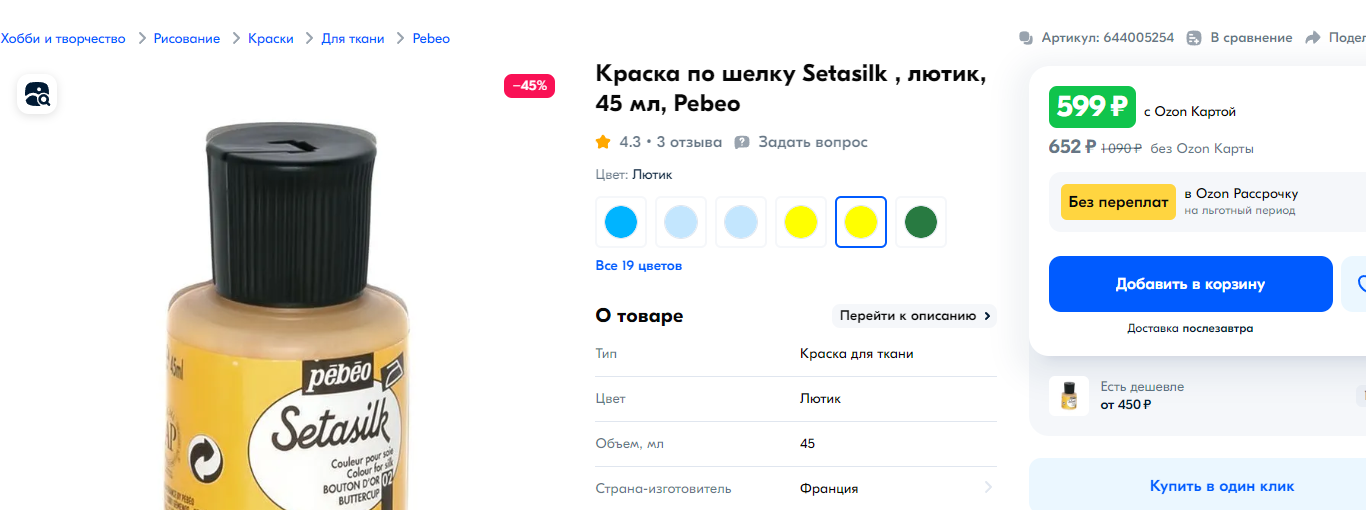
Task: Expand the Все 19 цветов color list
Action: (638, 266)
